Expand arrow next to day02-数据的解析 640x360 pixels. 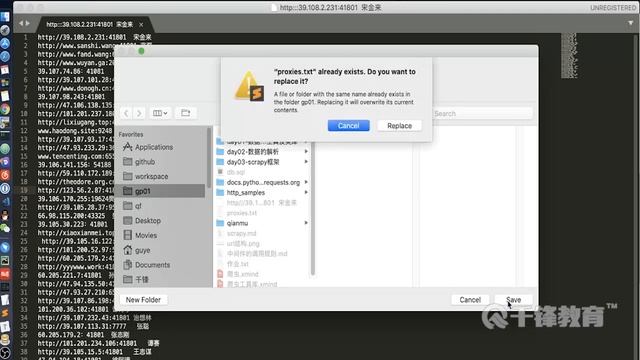click(306, 151)
